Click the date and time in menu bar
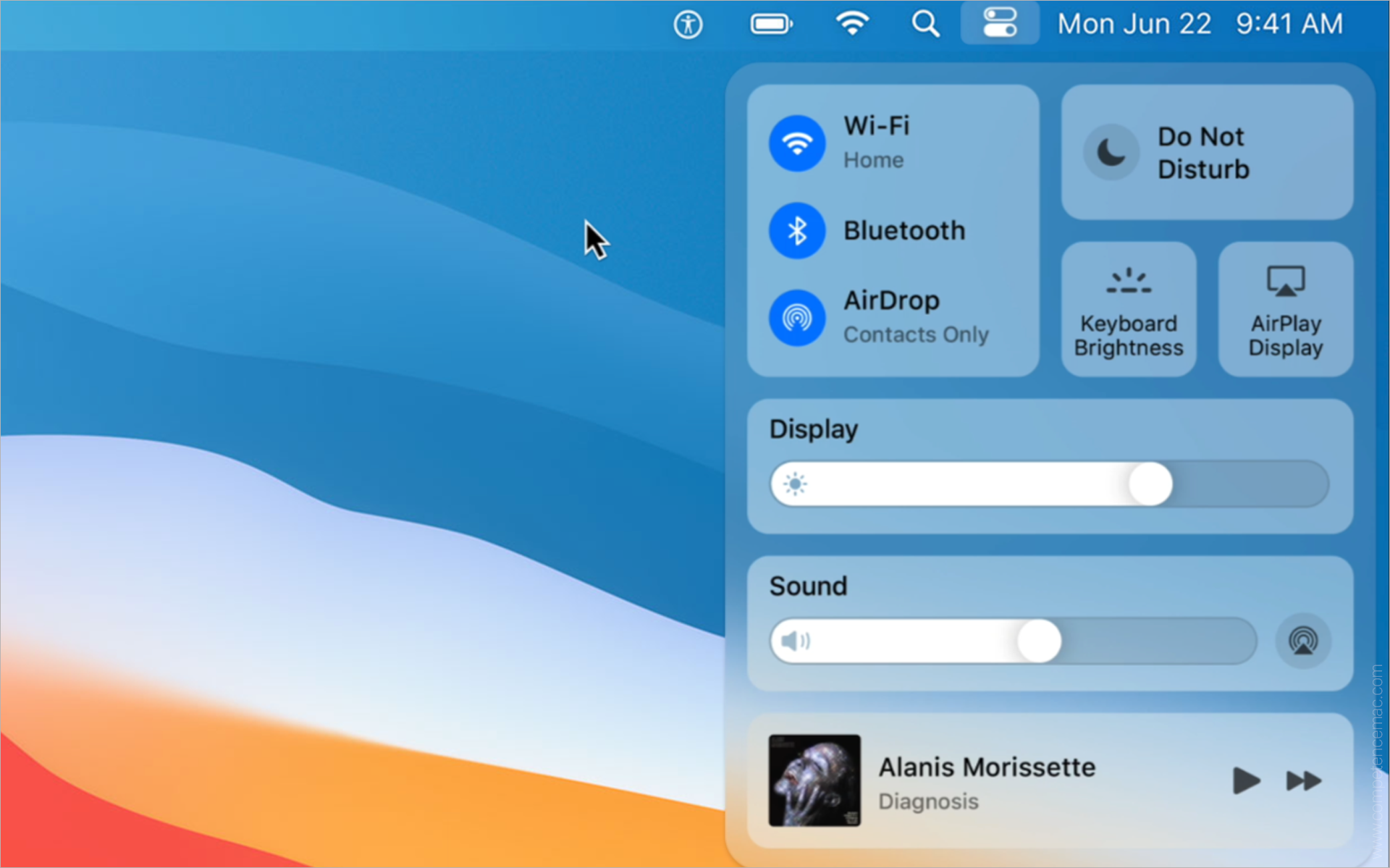 1200,25
